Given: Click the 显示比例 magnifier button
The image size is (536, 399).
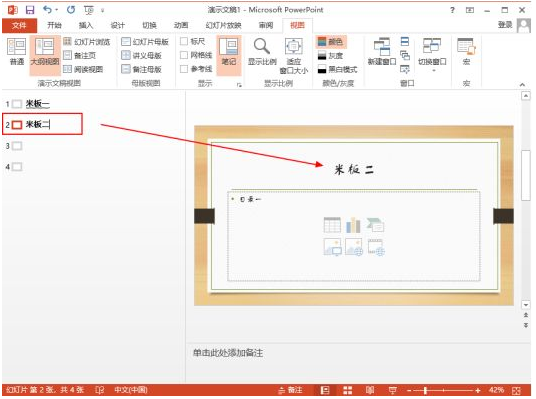Looking at the screenshot, I should (262, 52).
